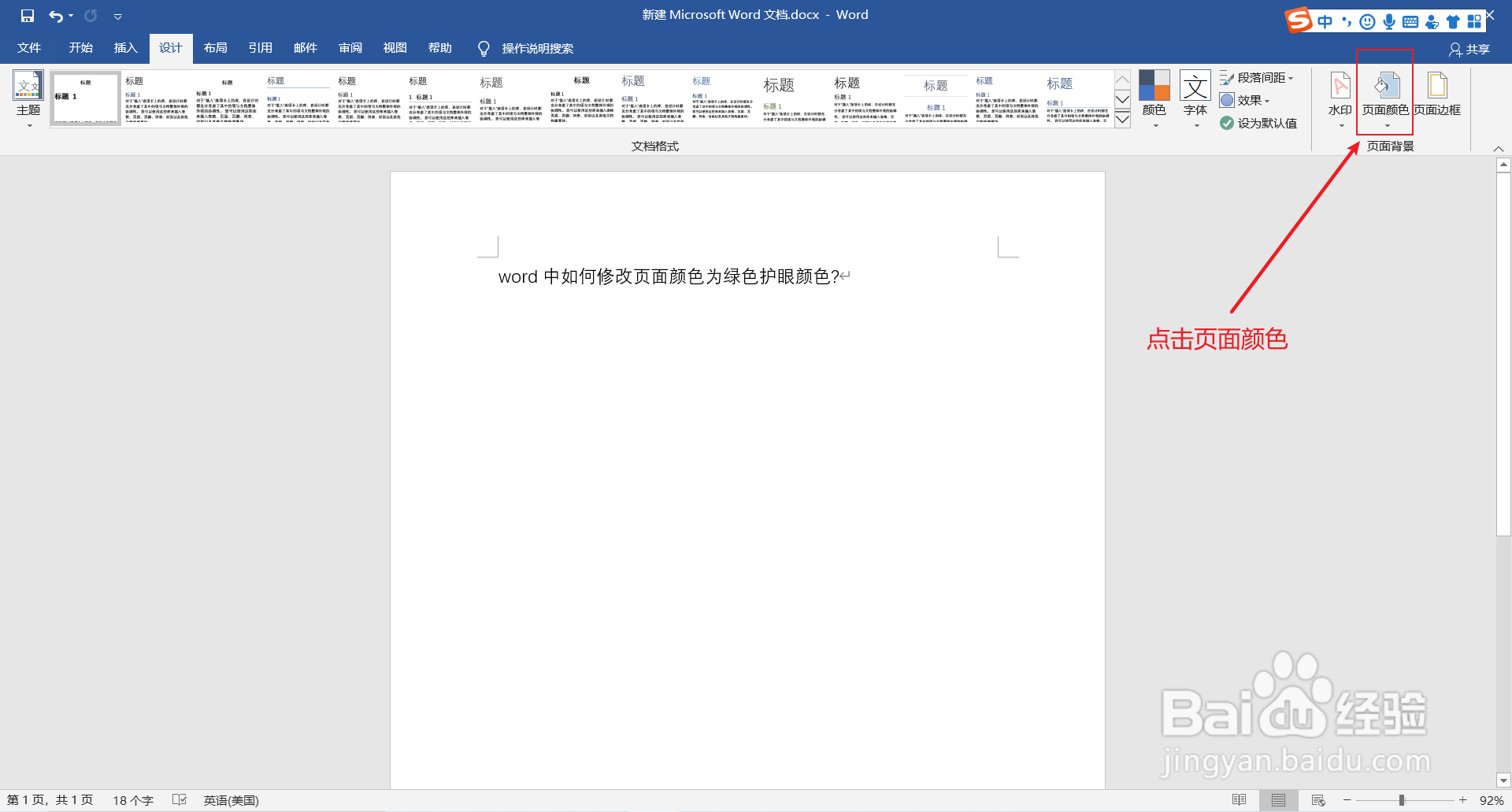Save the document with the floppy icon
This screenshot has width=1512, height=812.
[x=28, y=16]
